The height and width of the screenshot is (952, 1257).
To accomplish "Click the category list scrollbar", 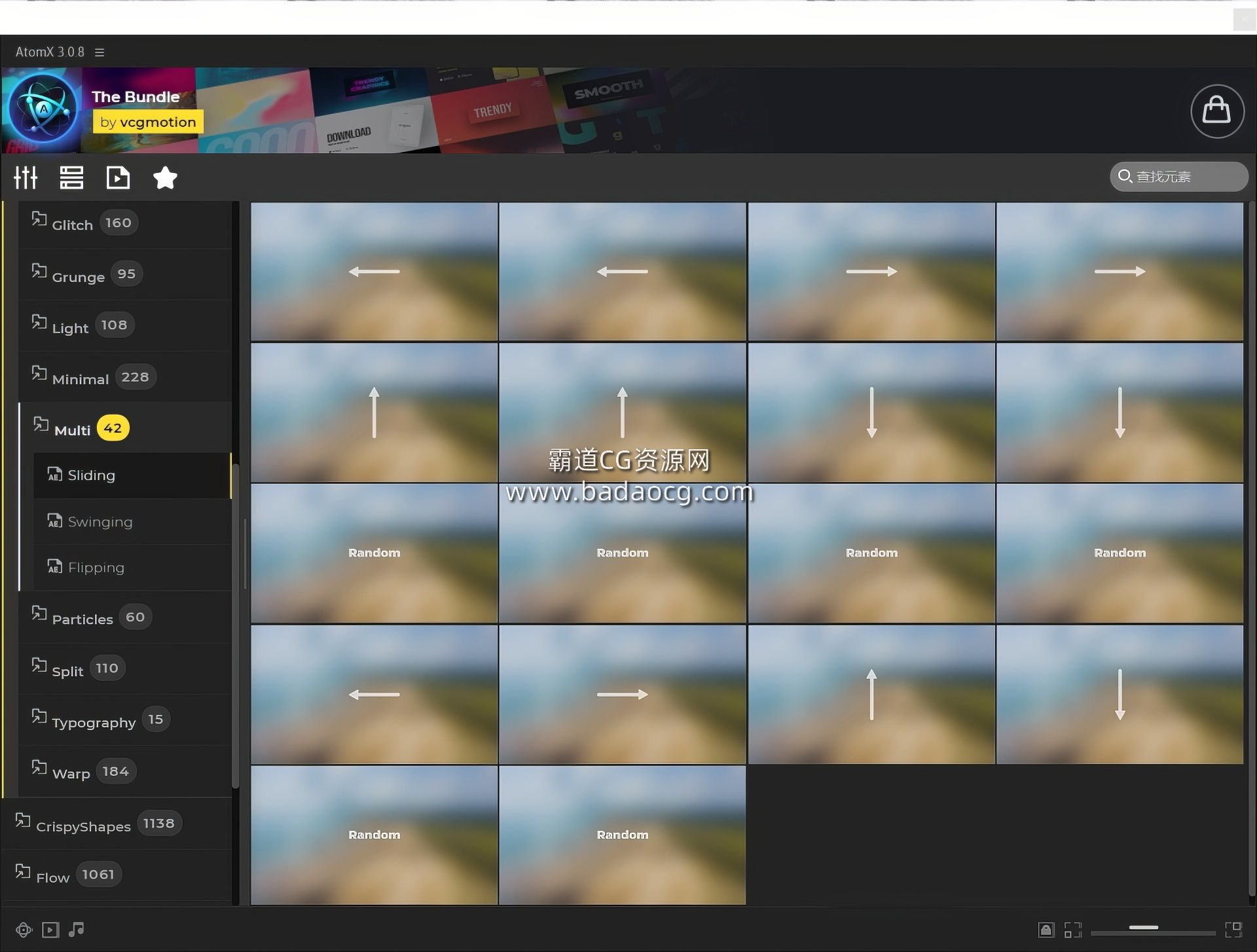I will point(236,625).
